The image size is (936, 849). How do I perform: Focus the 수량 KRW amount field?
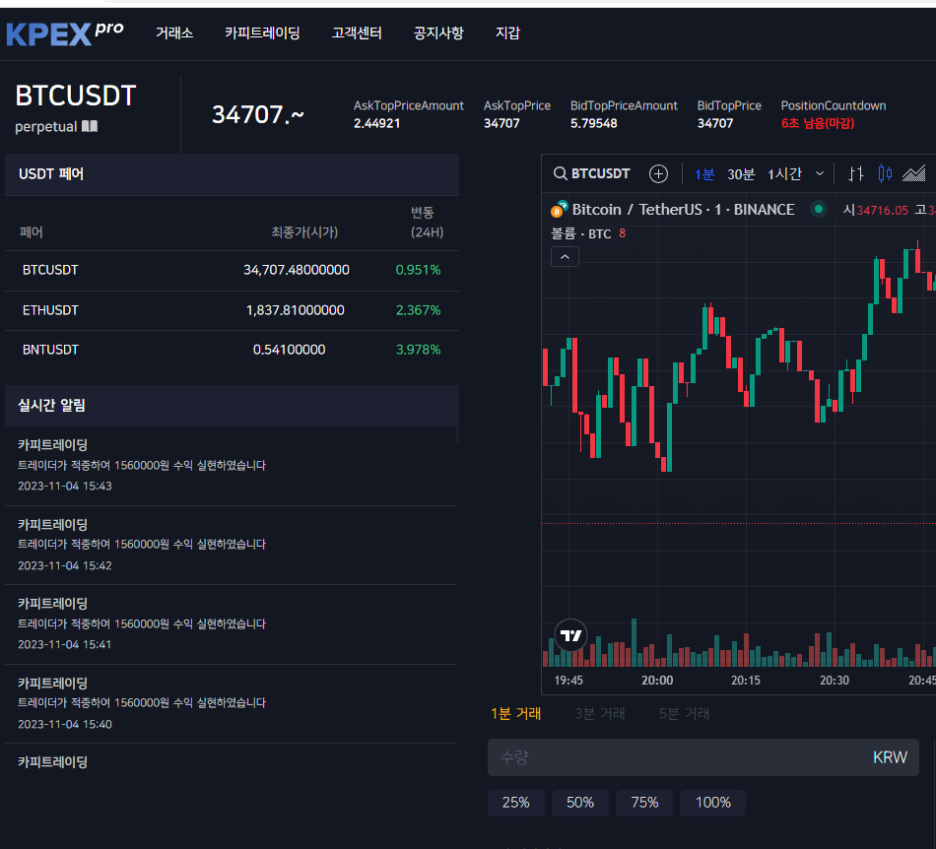click(x=703, y=758)
